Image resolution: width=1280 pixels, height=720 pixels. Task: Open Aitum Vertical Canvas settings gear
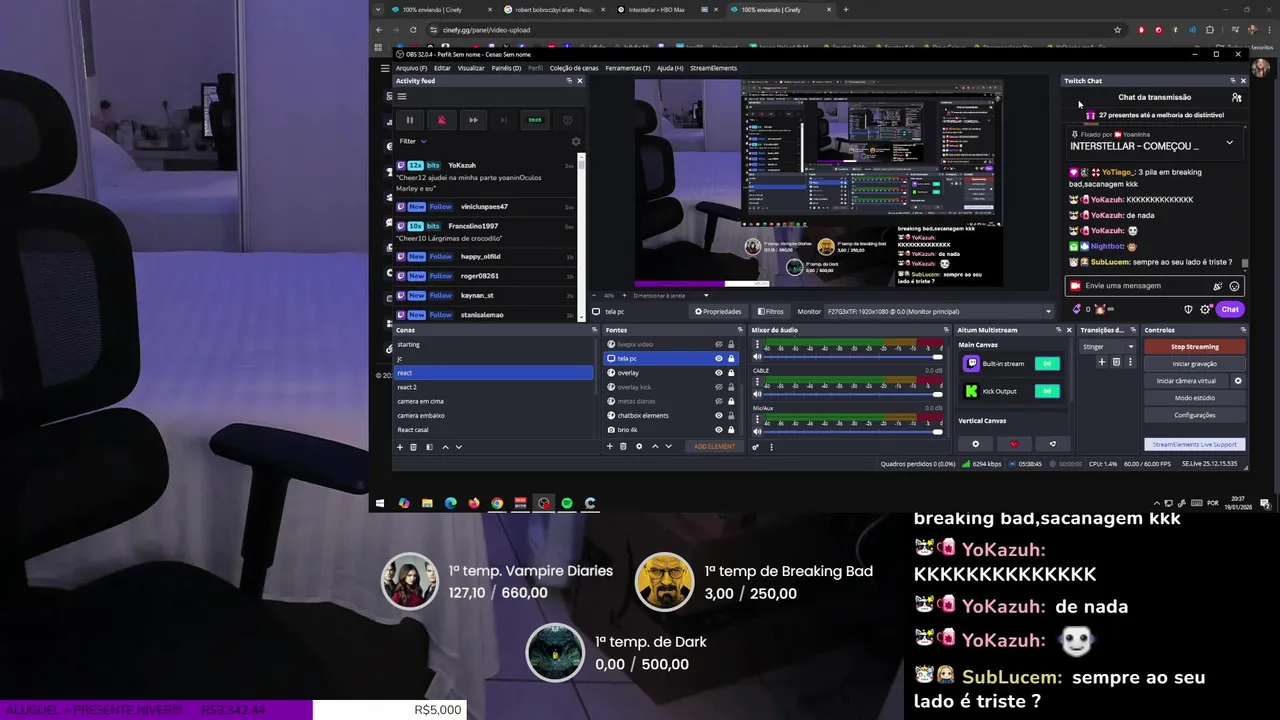pyautogui.click(x=976, y=444)
